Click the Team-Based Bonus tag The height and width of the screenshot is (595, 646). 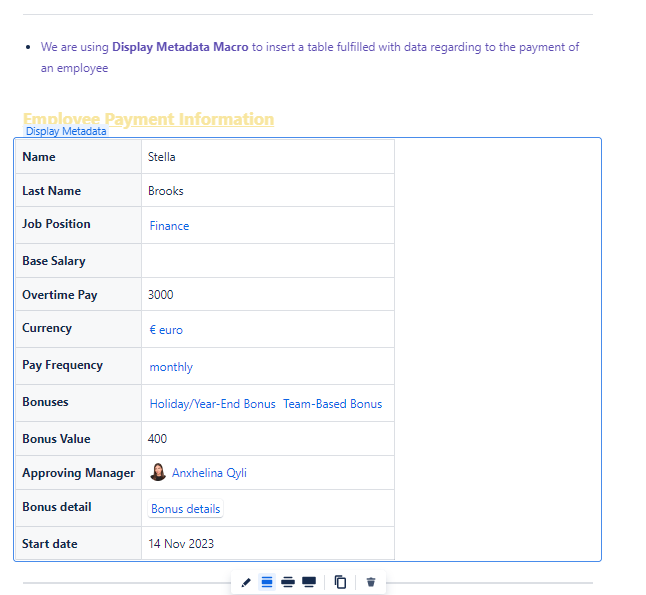pyautogui.click(x=332, y=404)
